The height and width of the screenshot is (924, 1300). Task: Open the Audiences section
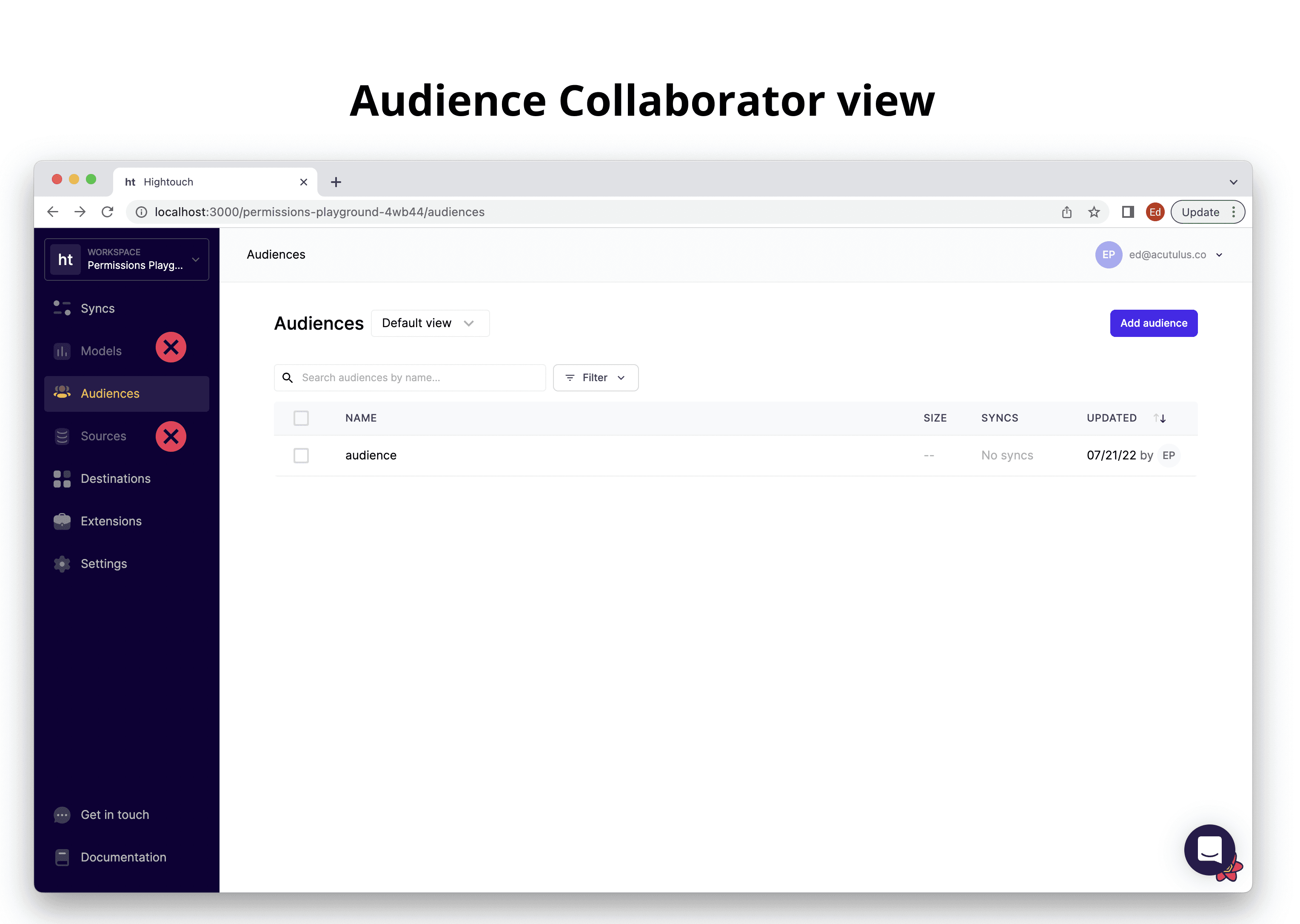[x=110, y=392]
